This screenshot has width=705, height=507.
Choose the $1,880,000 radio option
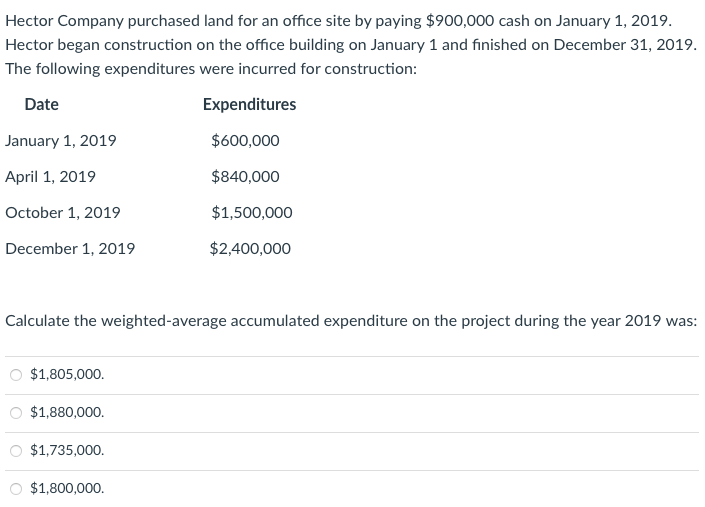(x=16, y=413)
